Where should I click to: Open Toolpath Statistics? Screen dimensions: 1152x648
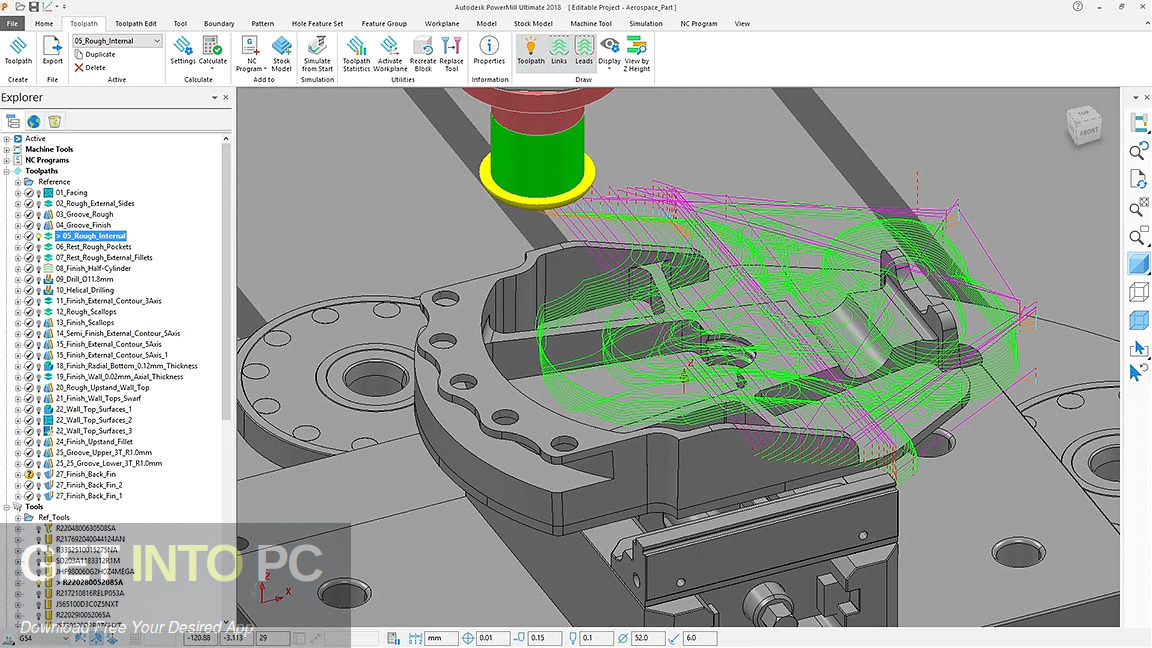[356, 54]
